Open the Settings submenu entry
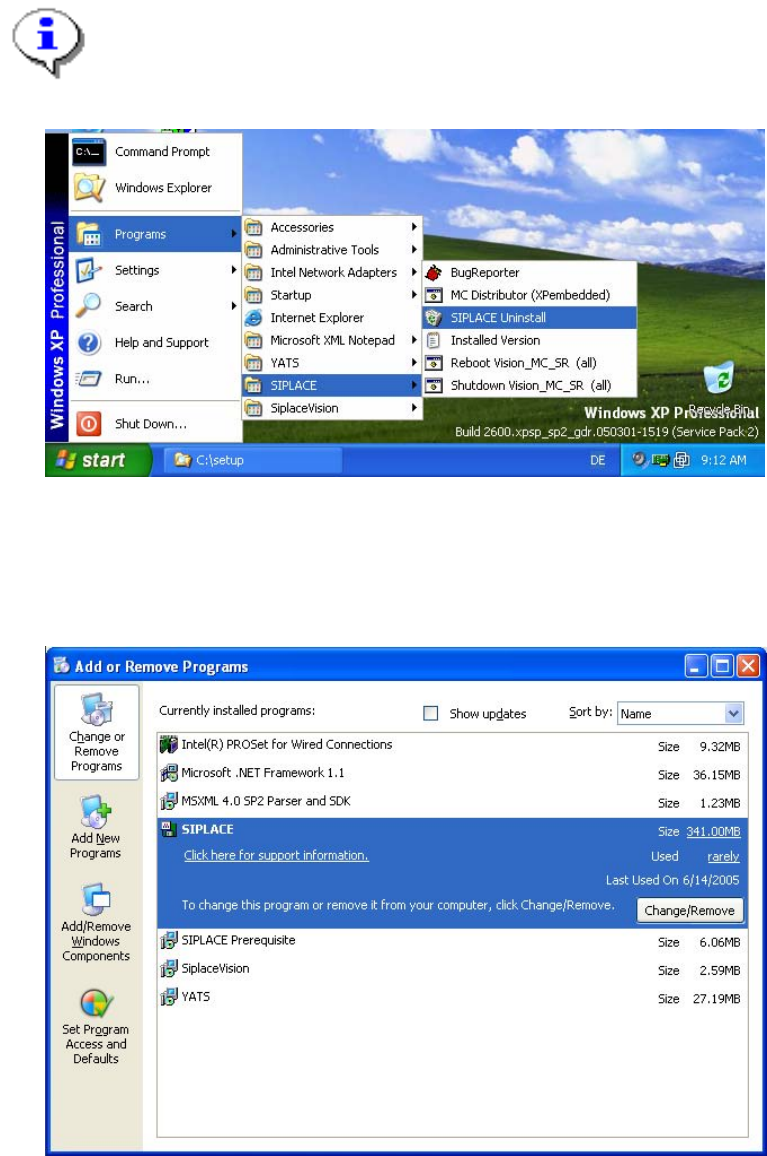767x1156 pixels. tap(156, 271)
